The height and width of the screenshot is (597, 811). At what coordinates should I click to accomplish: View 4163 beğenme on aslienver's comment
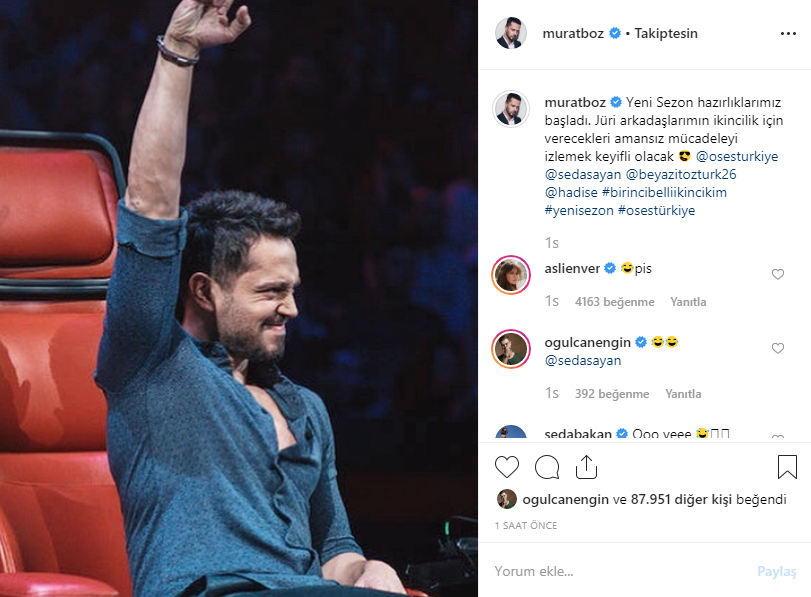(x=614, y=302)
